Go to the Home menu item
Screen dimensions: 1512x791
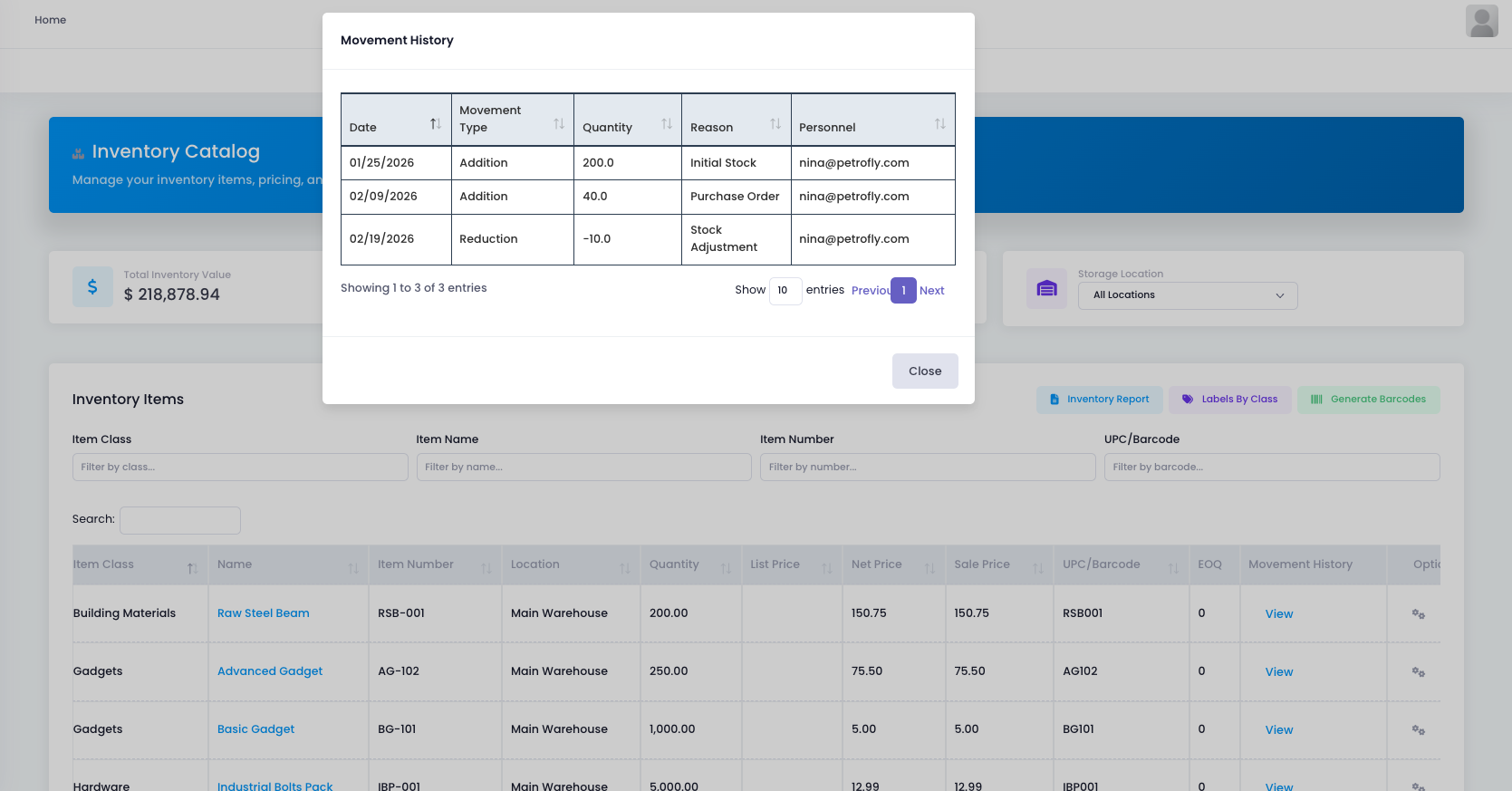[51, 20]
